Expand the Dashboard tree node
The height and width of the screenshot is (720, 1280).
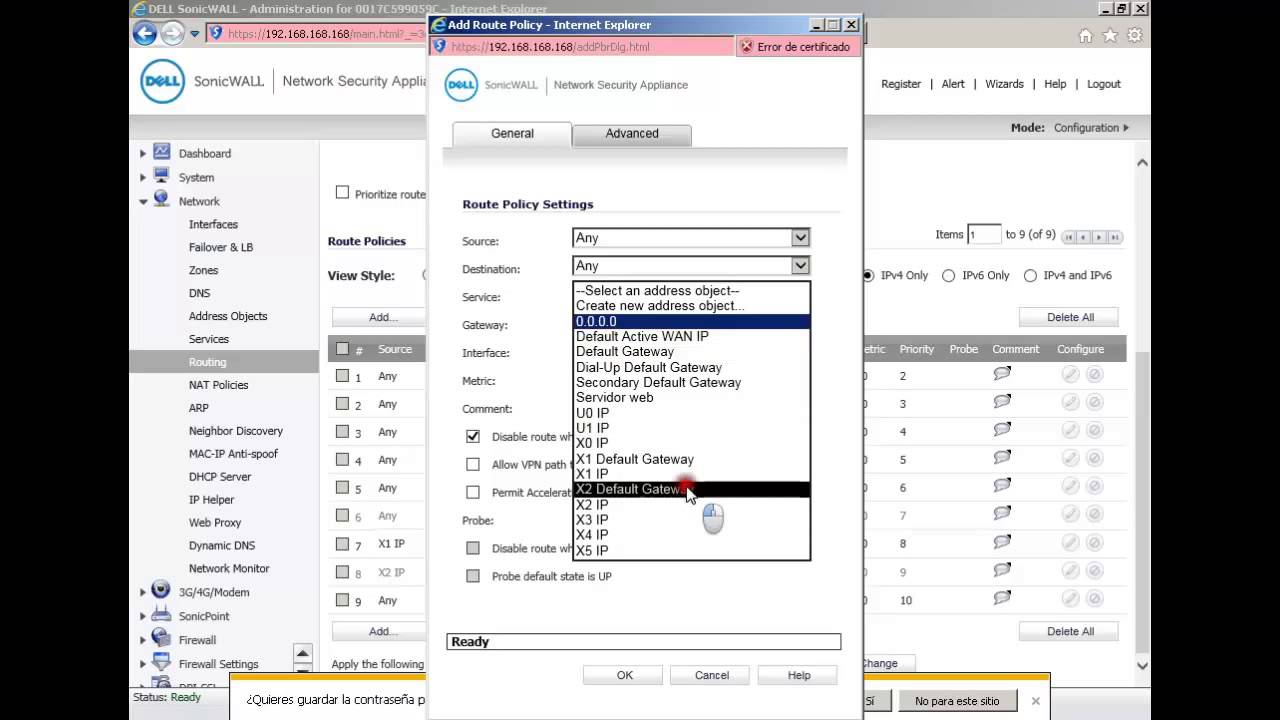(143, 153)
